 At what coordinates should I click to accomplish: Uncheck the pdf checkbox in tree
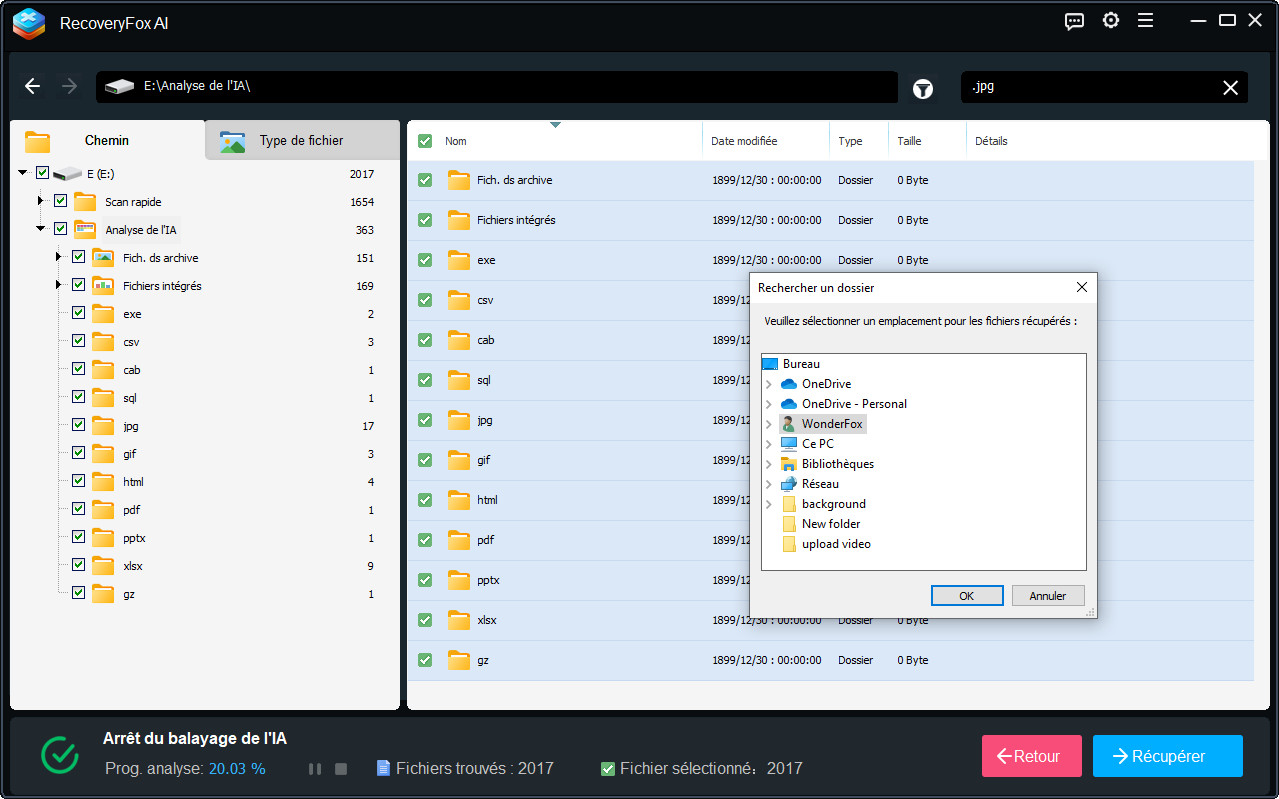click(x=78, y=509)
